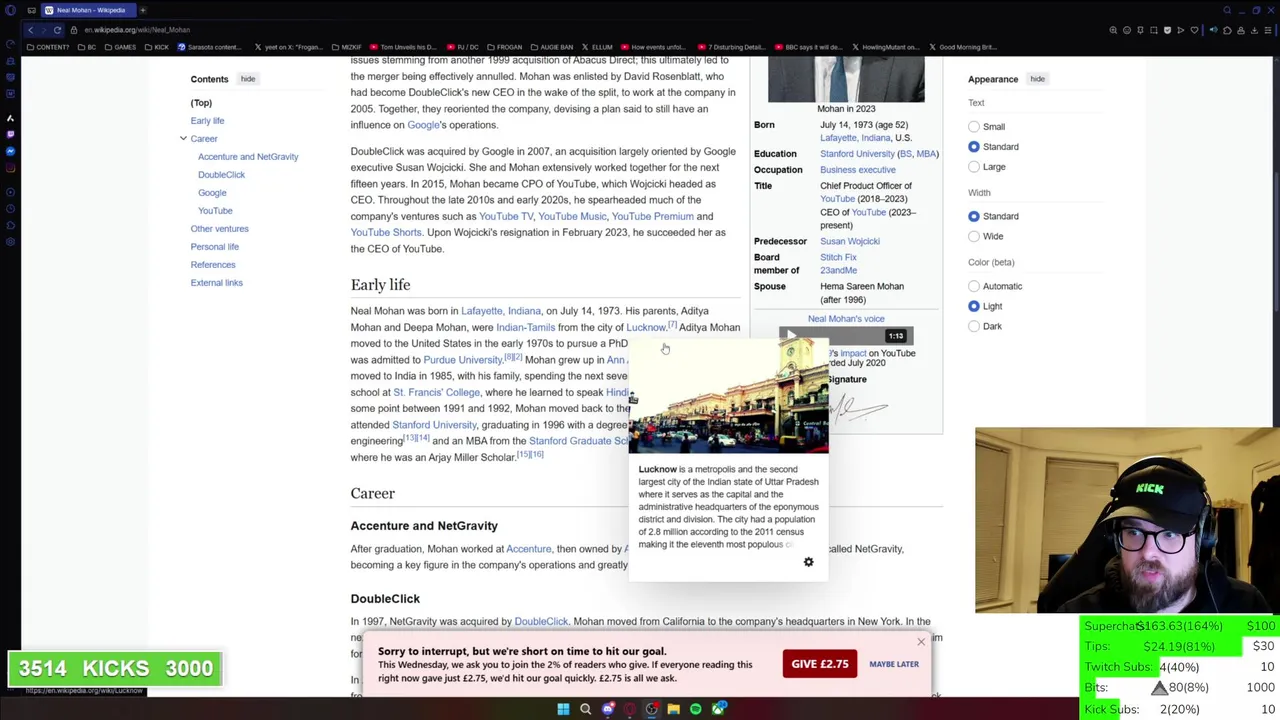Viewport: 1280px width, 720px height.
Task: Open the YouTube Shorts link
Action: pyautogui.click(x=386, y=233)
